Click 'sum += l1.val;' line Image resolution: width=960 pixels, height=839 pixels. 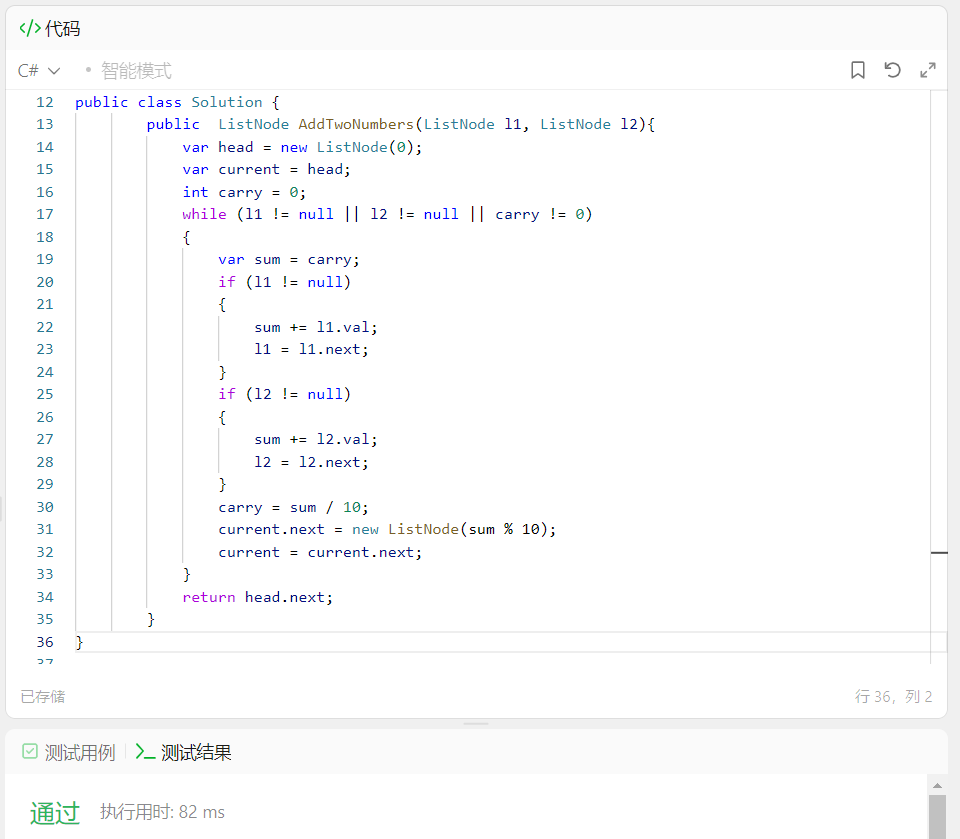click(315, 328)
